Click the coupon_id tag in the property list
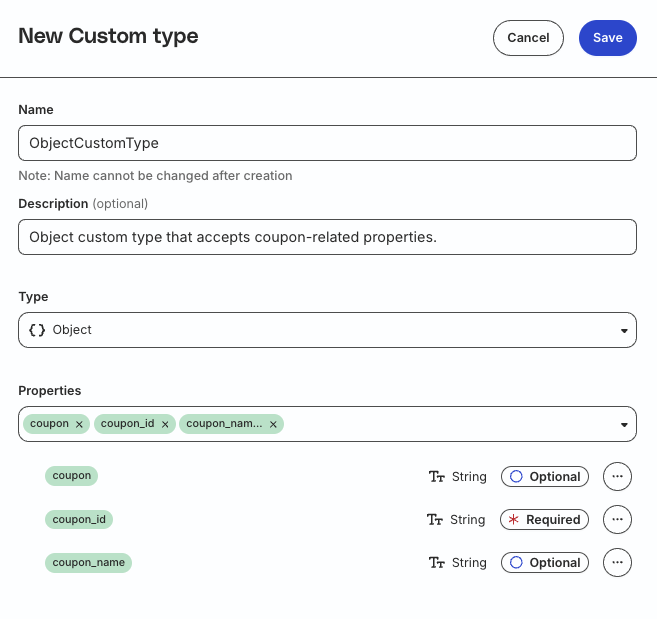The image size is (657, 619). tap(79, 520)
